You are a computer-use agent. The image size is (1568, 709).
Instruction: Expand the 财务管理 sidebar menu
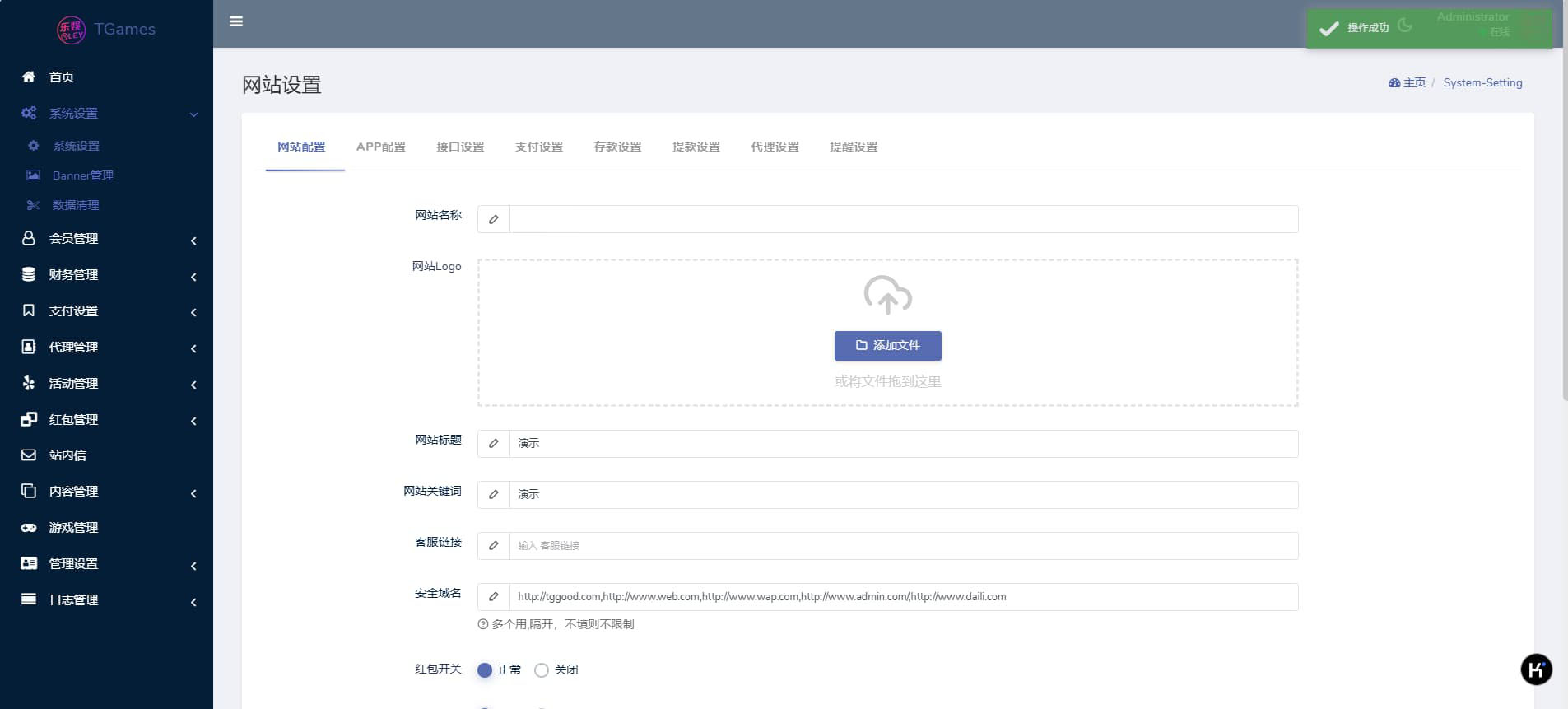pos(106,275)
